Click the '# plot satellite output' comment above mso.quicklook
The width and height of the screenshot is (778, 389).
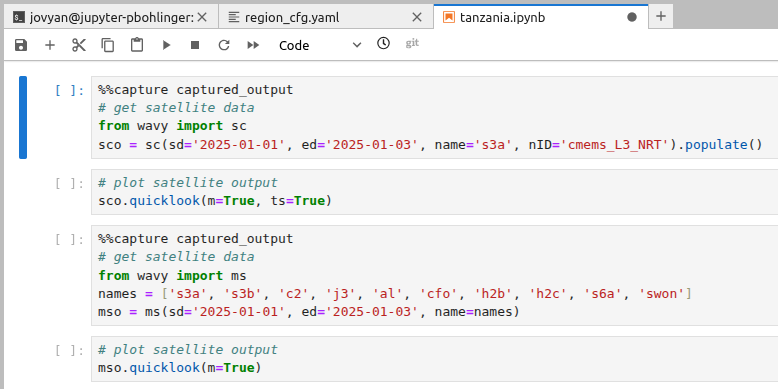(x=188, y=350)
